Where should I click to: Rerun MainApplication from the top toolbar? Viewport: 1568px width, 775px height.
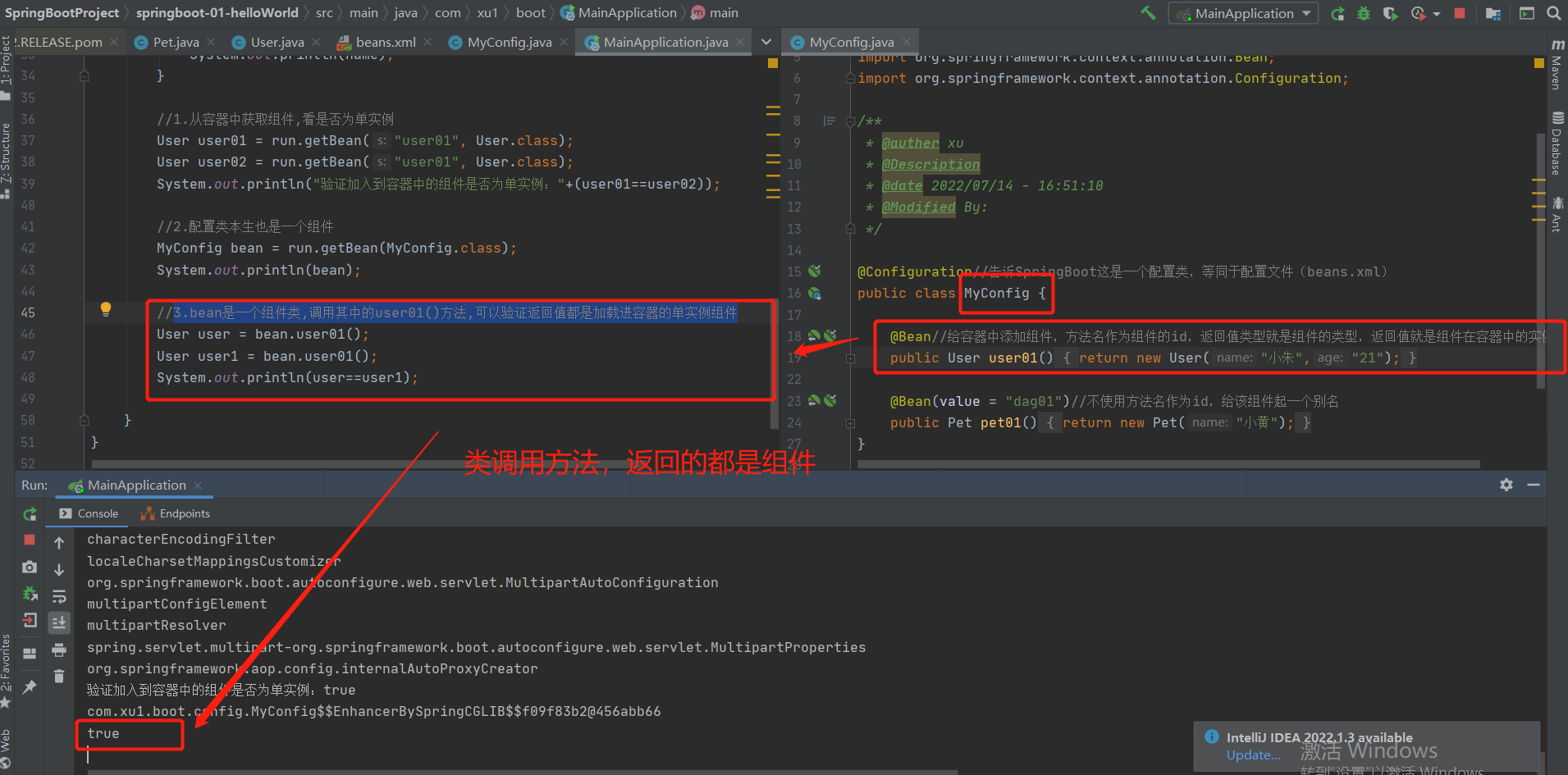pos(1337,13)
